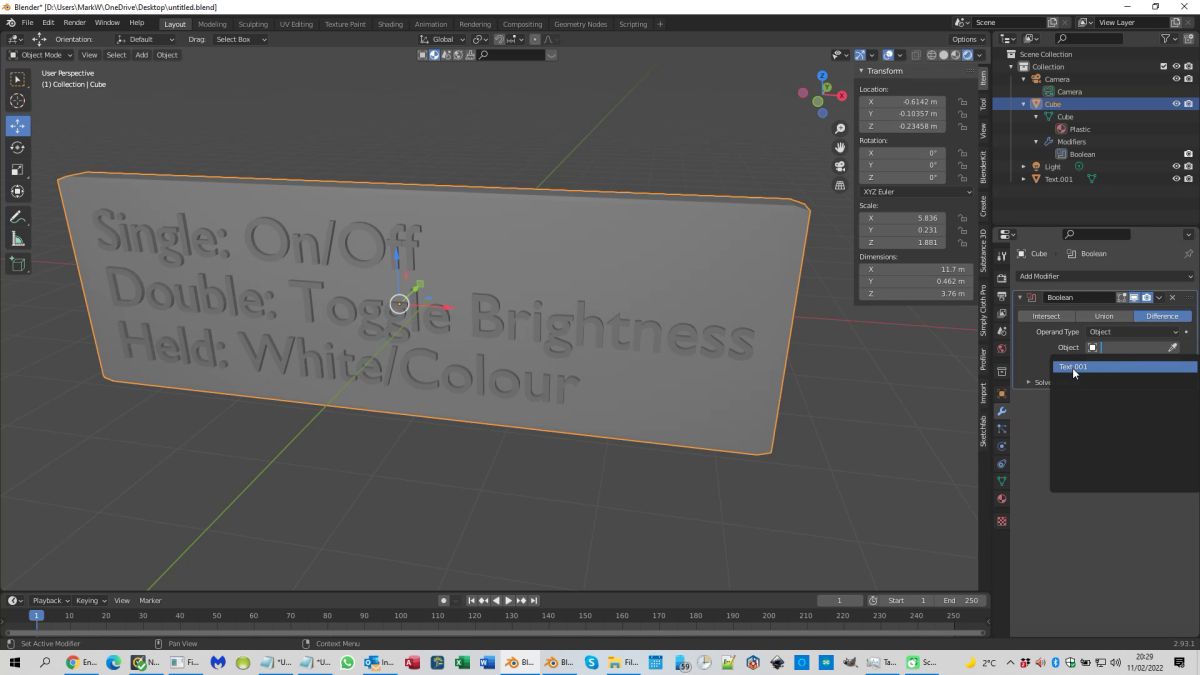Switch orthographic/perspective grid icon

pyautogui.click(x=840, y=185)
